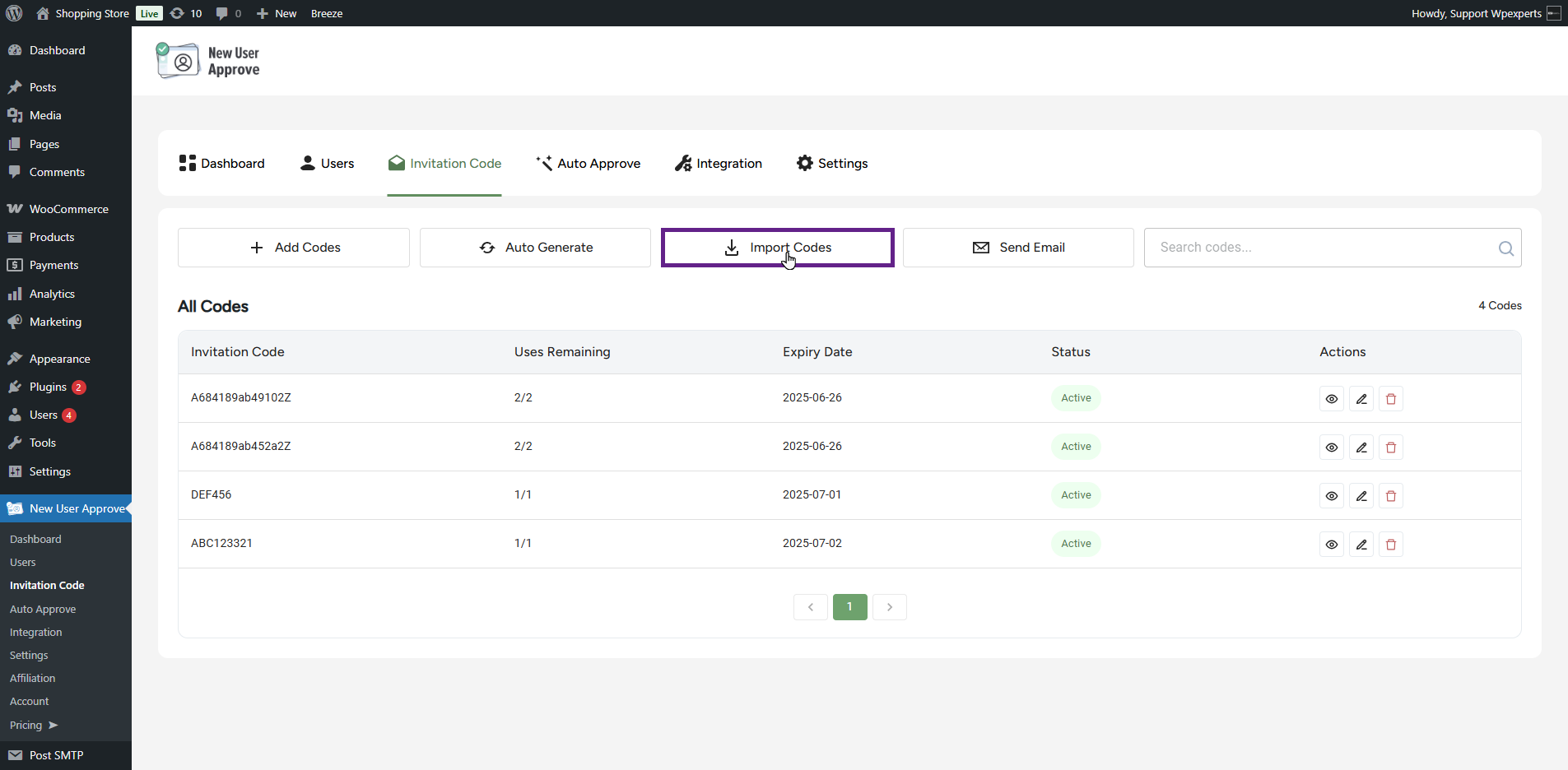This screenshot has height=770, width=1568.
Task: Click the search magnifier icon in codes search
Action: click(x=1505, y=248)
